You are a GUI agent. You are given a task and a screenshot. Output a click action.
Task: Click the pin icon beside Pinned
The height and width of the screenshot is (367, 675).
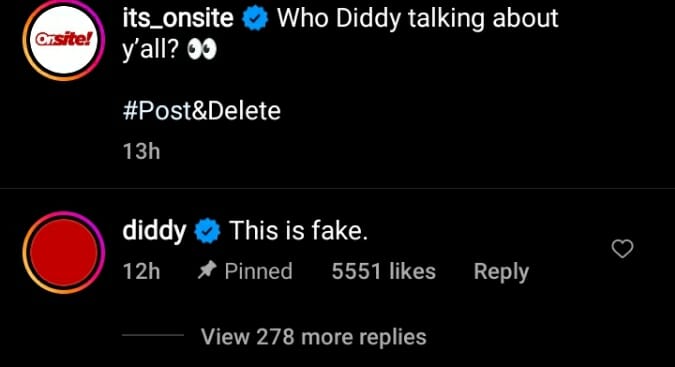point(207,271)
